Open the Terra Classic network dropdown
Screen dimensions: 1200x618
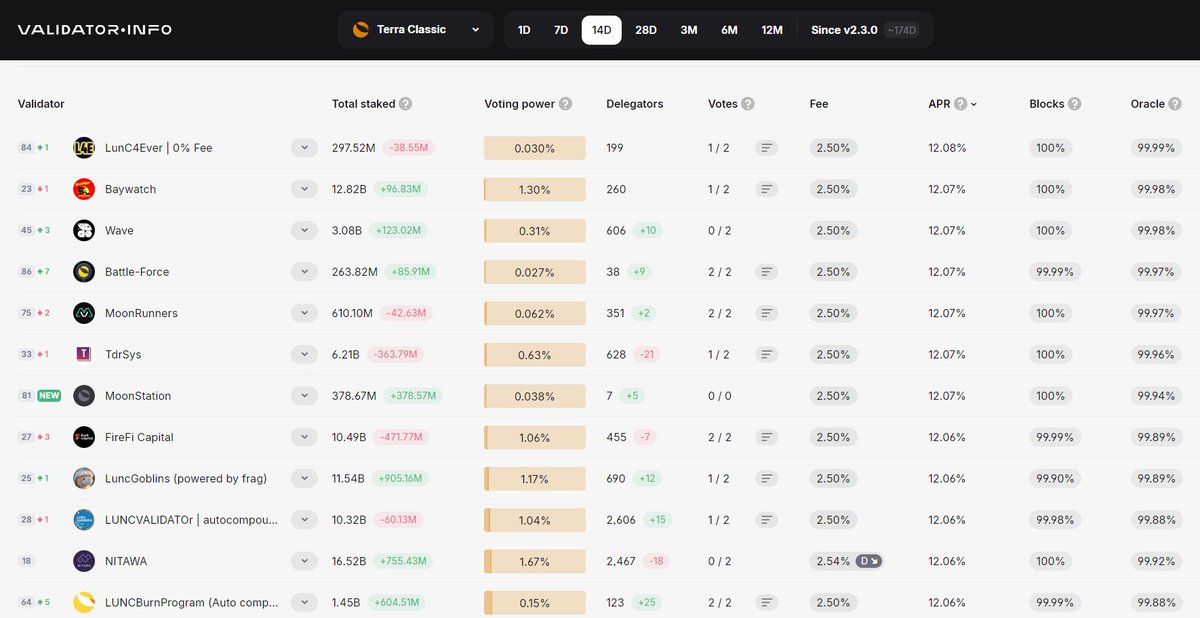415,30
